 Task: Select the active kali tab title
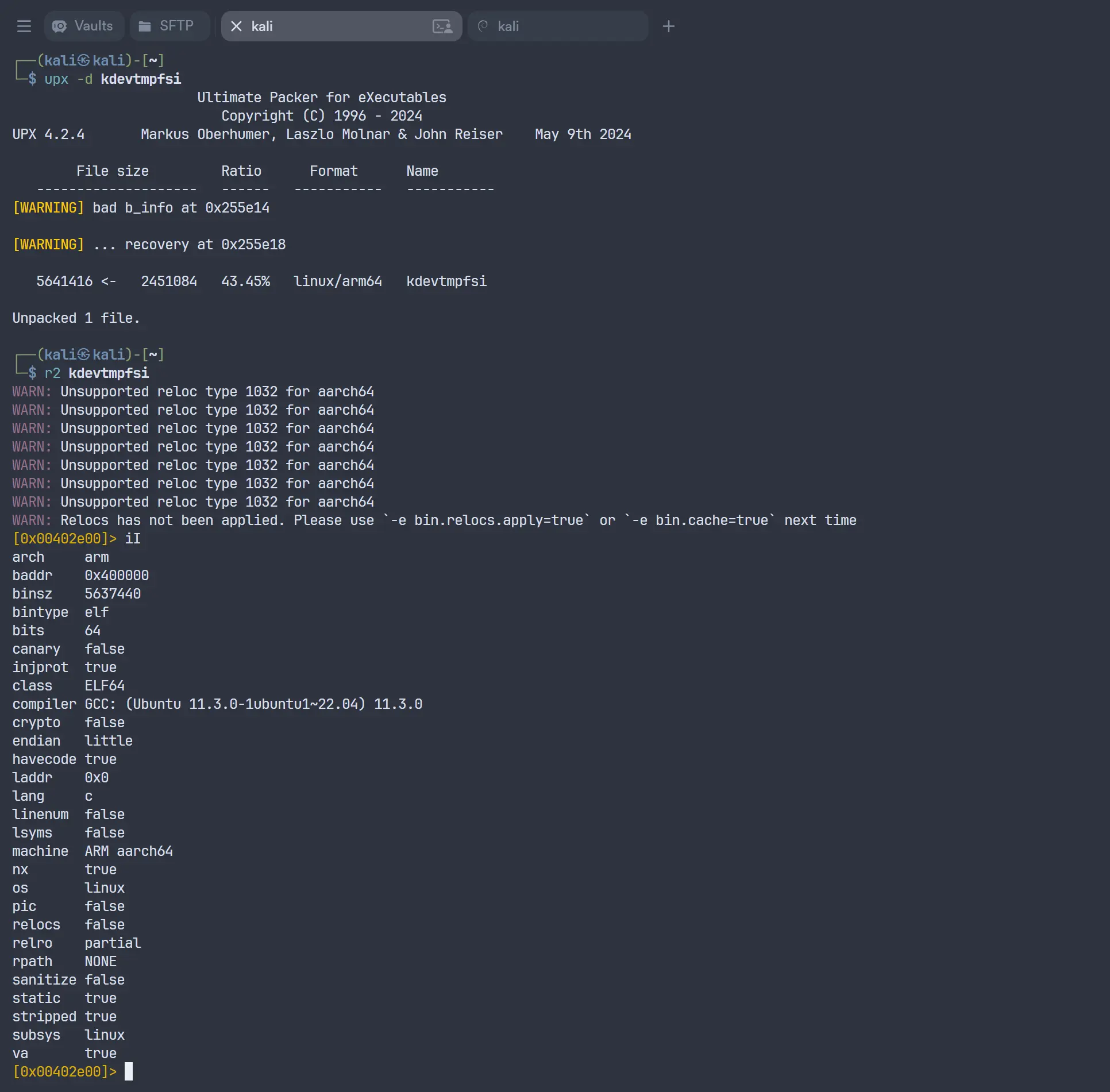(262, 26)
